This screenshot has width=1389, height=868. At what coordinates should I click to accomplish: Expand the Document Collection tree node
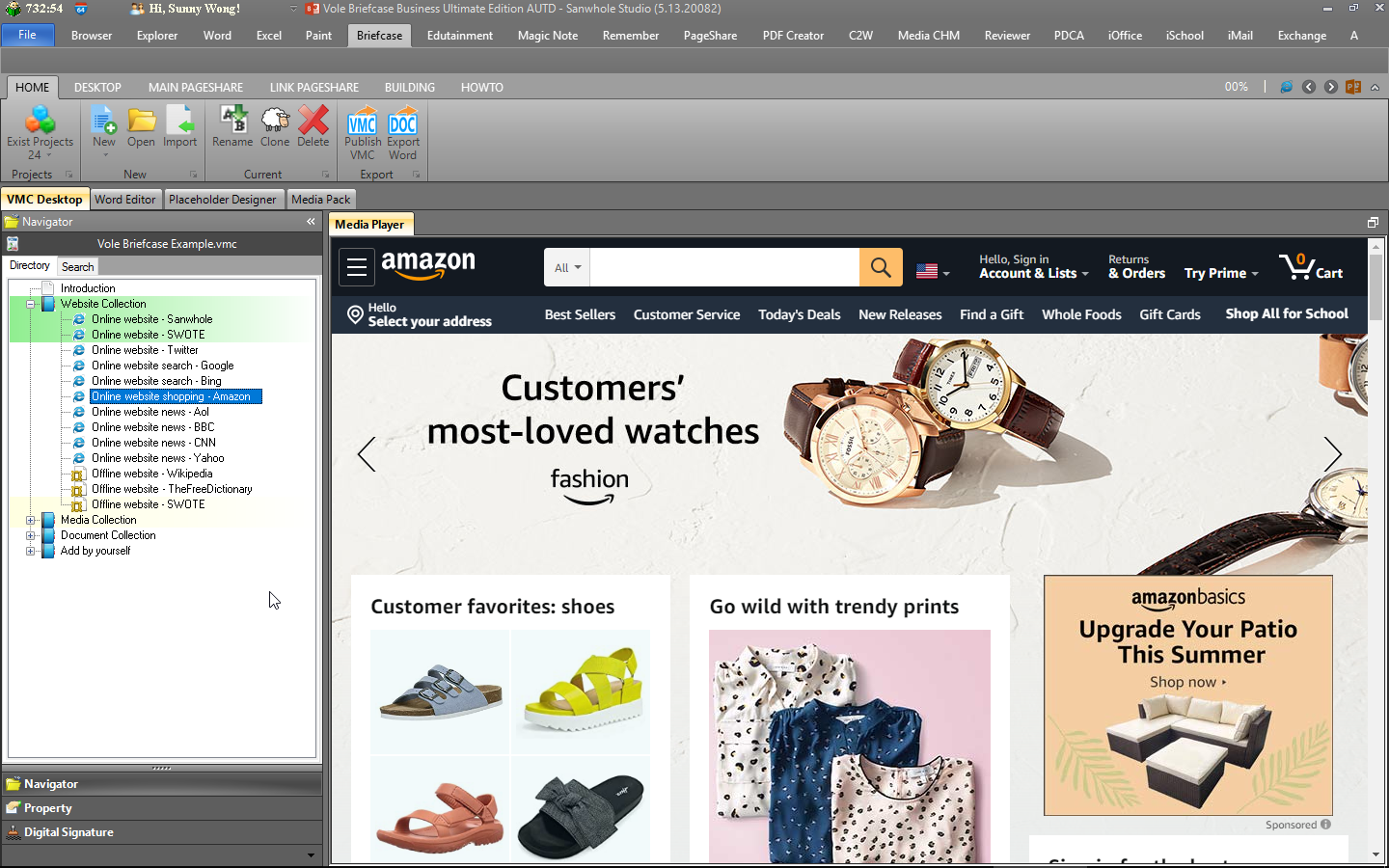(31, 535)
